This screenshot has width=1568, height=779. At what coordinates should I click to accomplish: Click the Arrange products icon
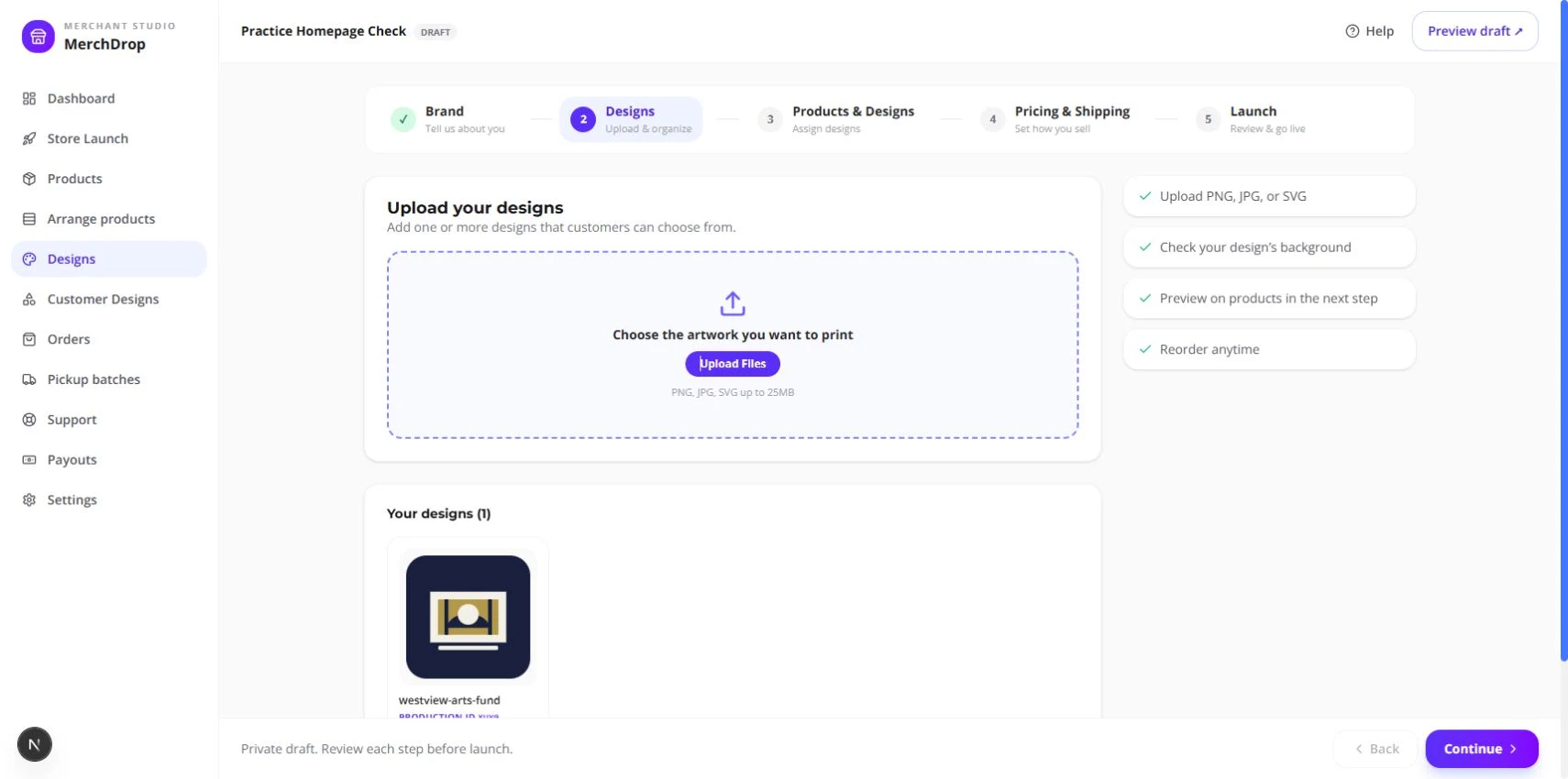[x=29, y=219]
